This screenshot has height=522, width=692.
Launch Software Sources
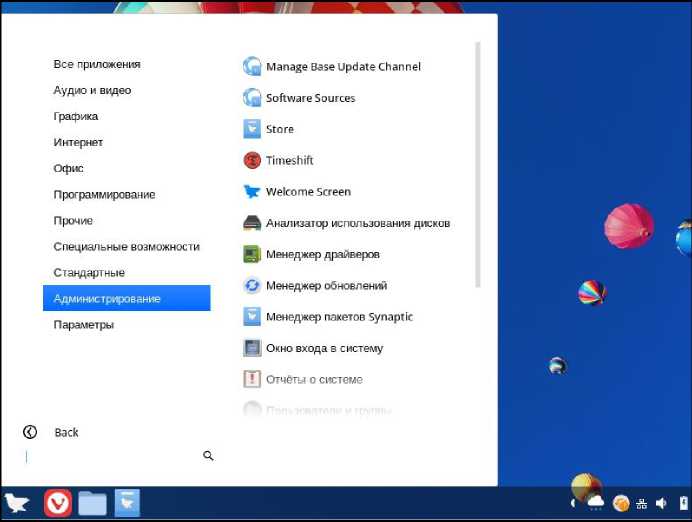(310, 98)
